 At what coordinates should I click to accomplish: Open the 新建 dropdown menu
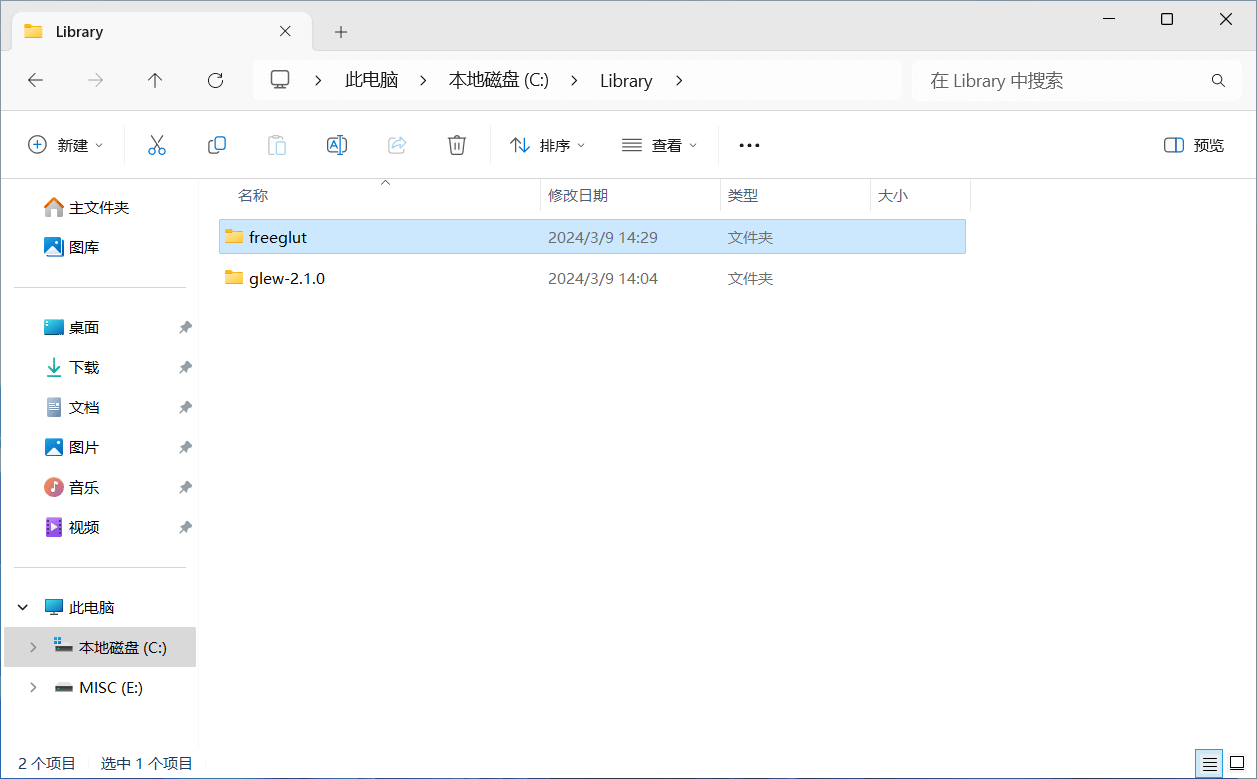click(x=65, y=145)
